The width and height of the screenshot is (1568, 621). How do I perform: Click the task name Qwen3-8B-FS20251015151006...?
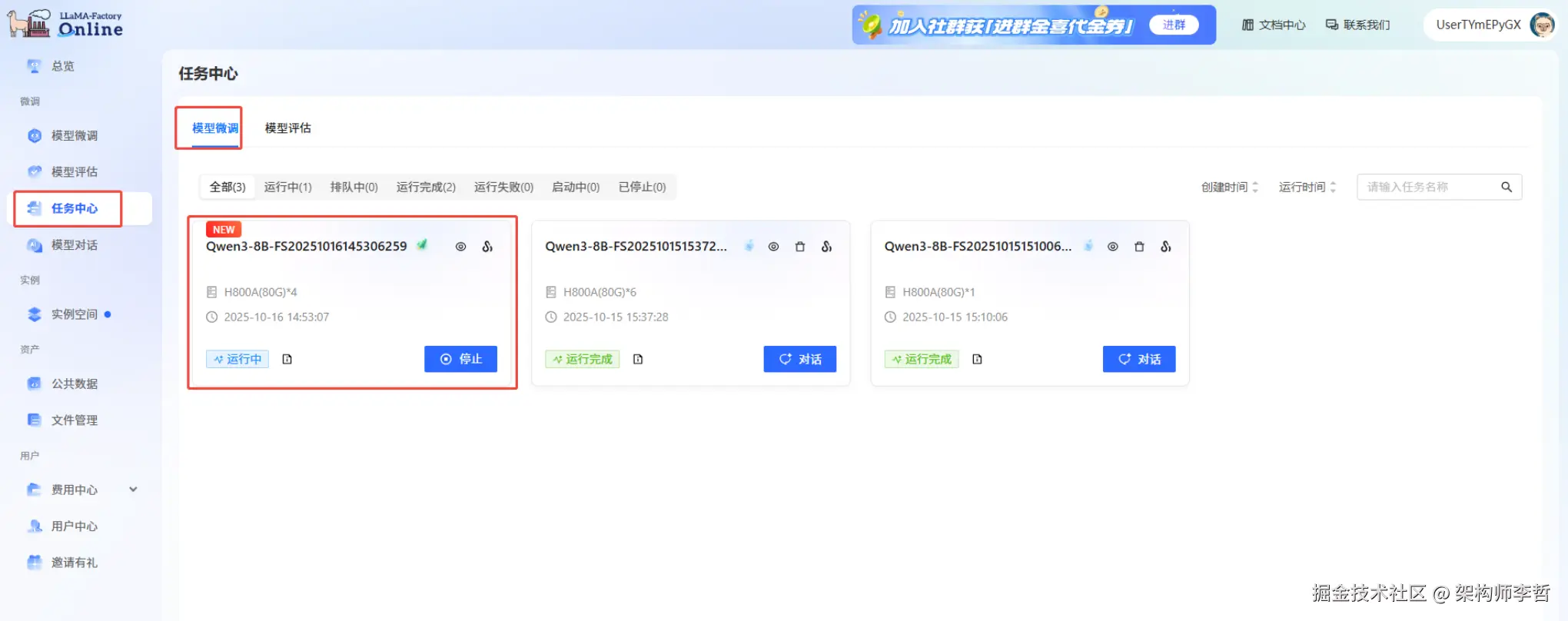point(978,247)
